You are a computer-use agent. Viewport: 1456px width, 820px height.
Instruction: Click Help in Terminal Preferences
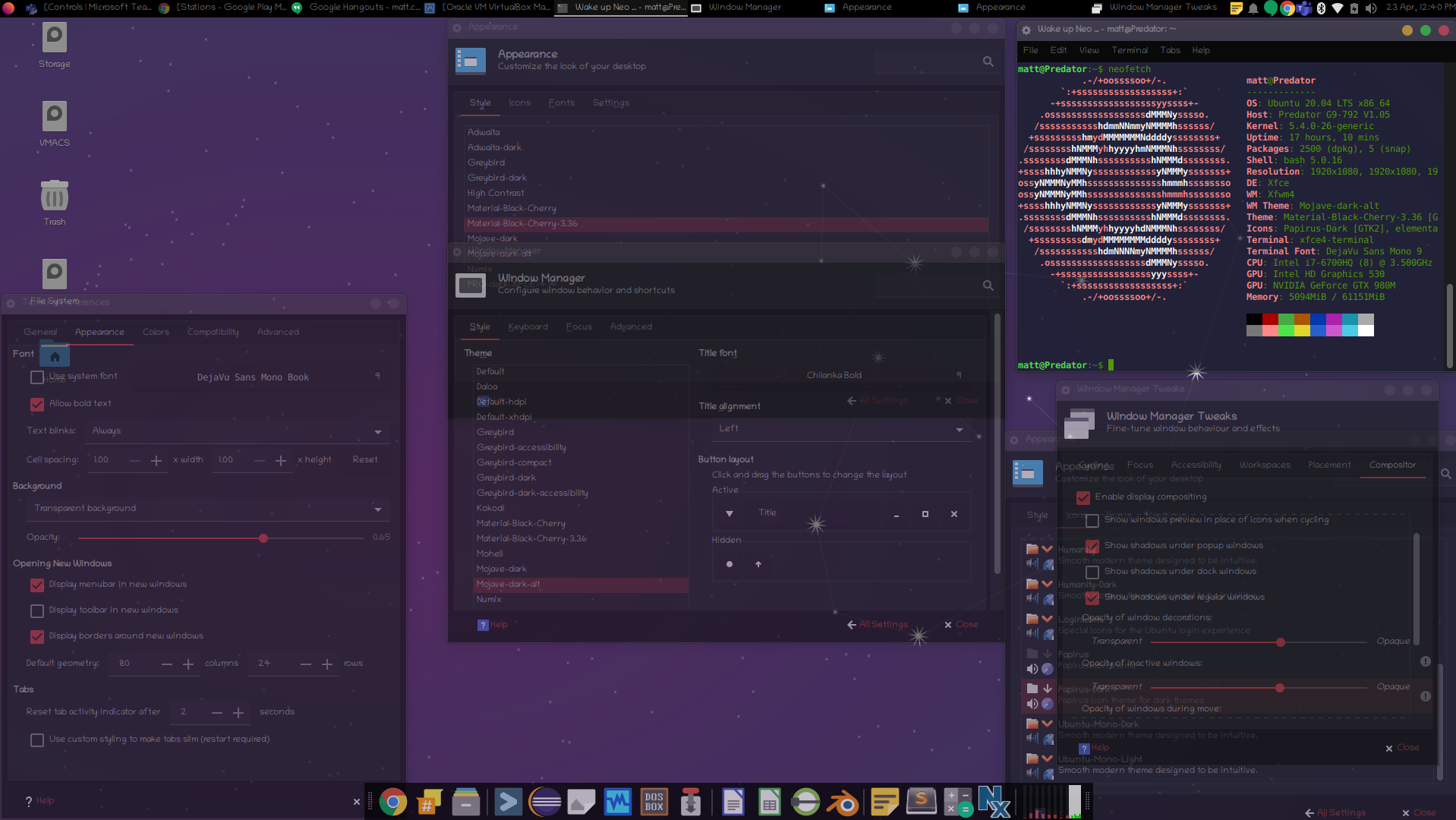[39, 801]
